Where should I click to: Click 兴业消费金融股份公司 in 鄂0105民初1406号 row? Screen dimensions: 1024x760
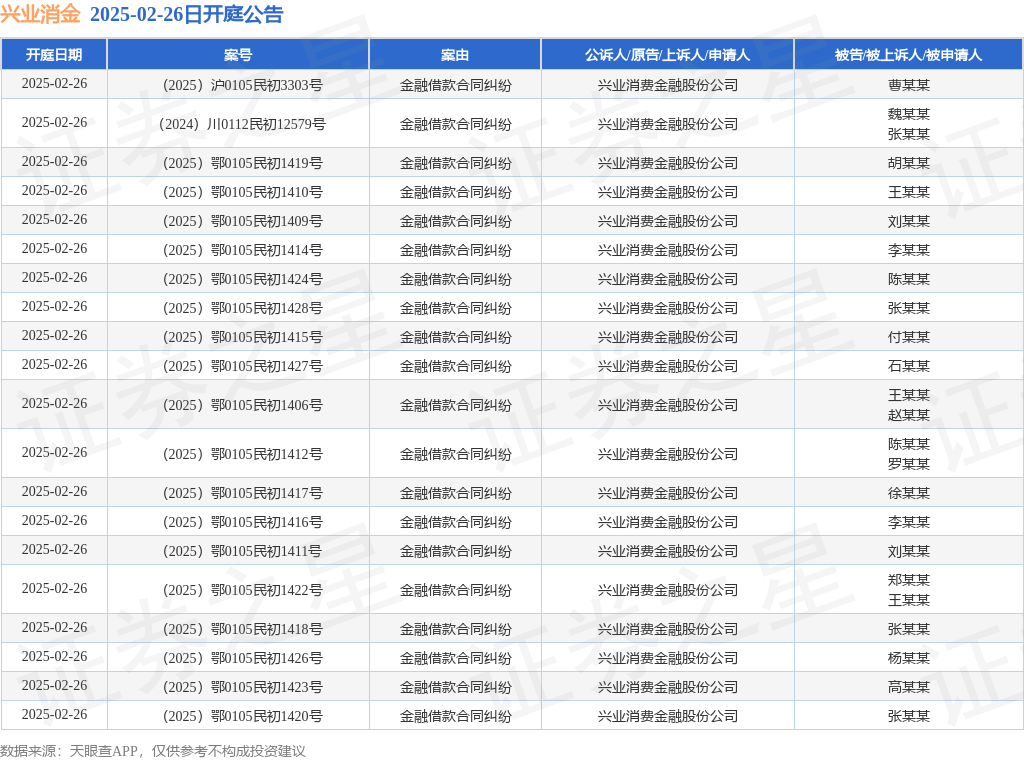click(667, 405)
